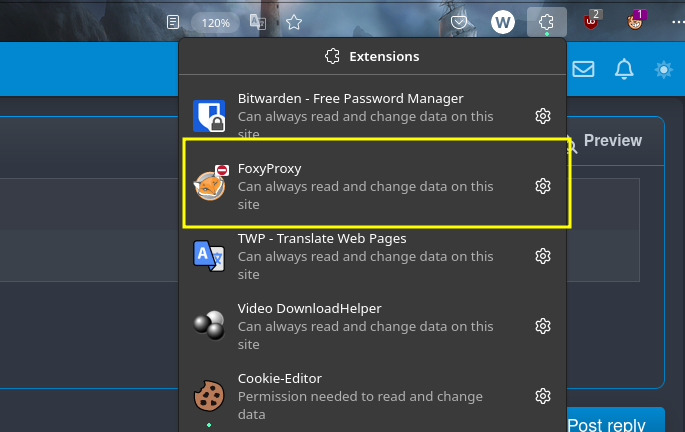Viewport: 685px width, 432px height.
Task: Open FoxyProxy settings gear
Action: tap(543, 186)
